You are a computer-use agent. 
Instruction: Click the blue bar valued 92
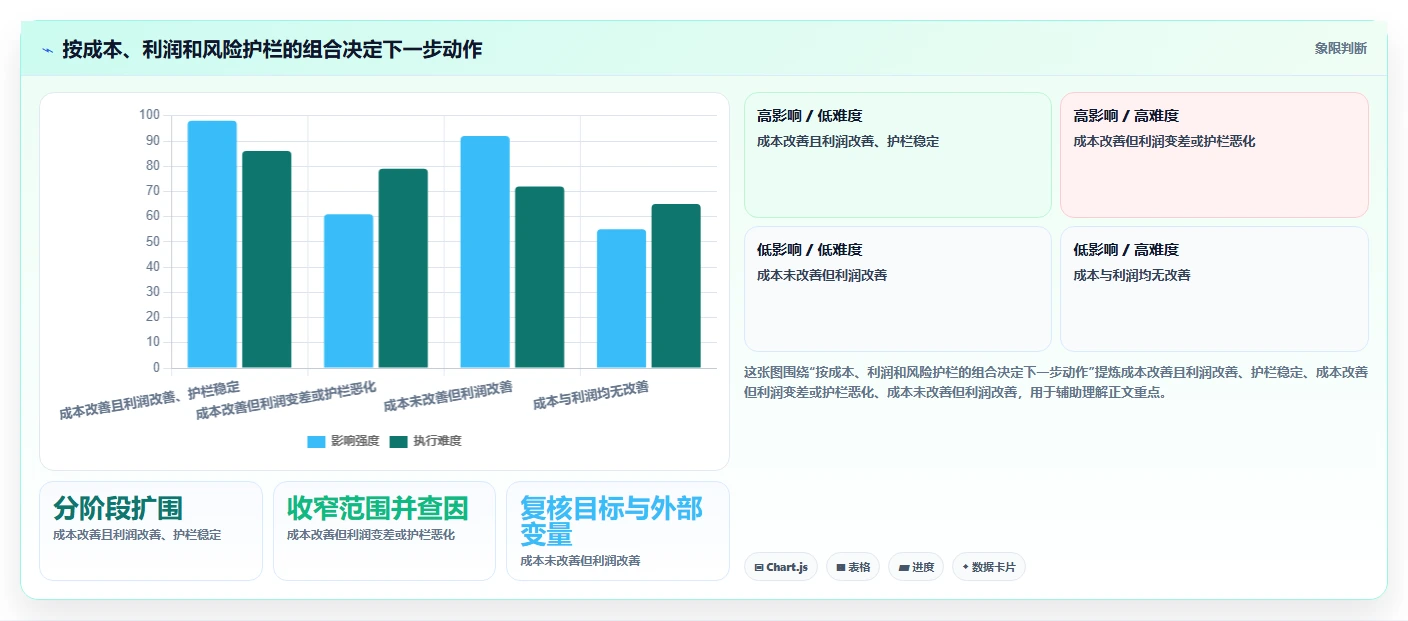(x=485, y=252)
